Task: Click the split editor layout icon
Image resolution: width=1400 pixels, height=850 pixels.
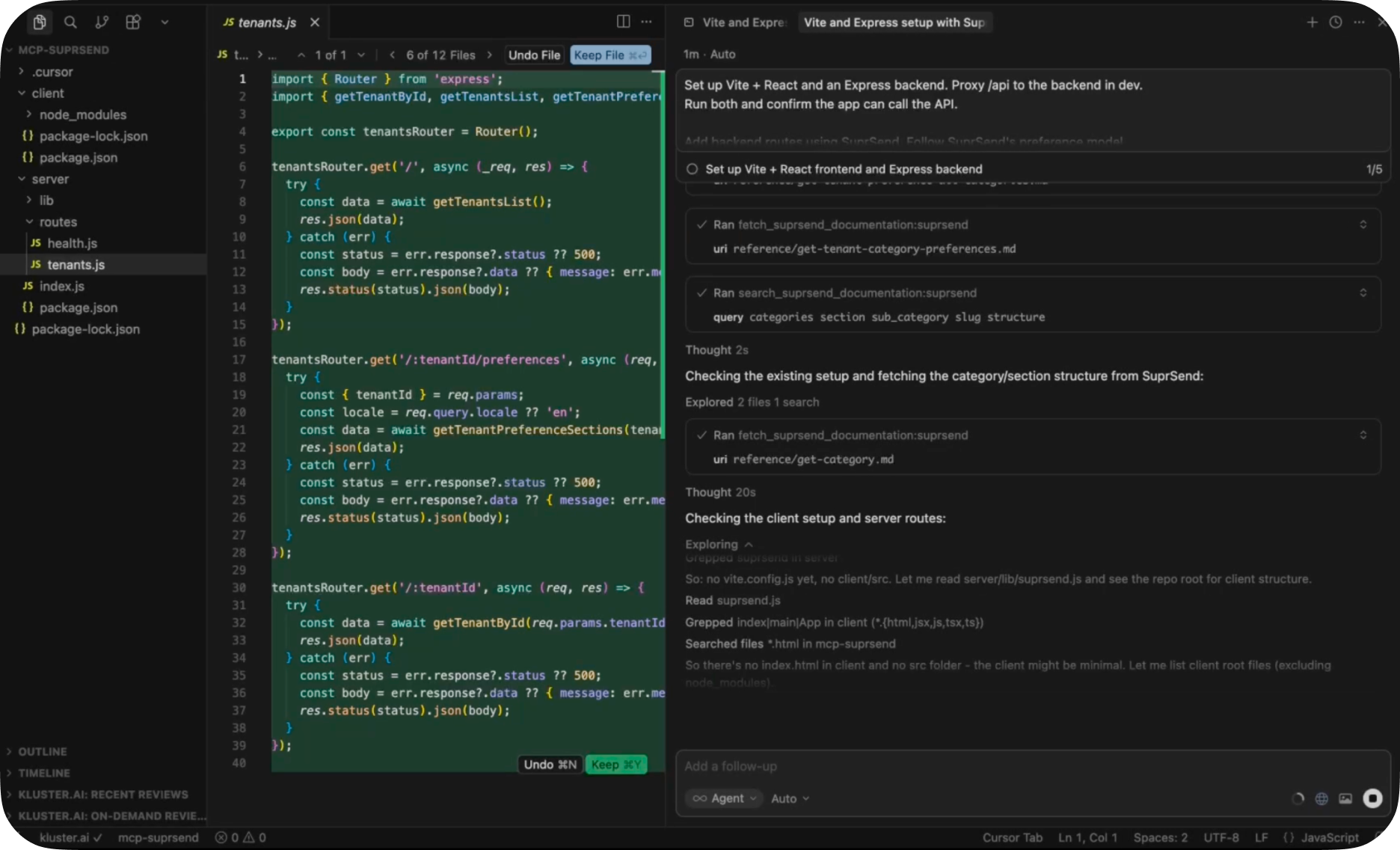Action: pyautogui.click(x=623, y=22)
